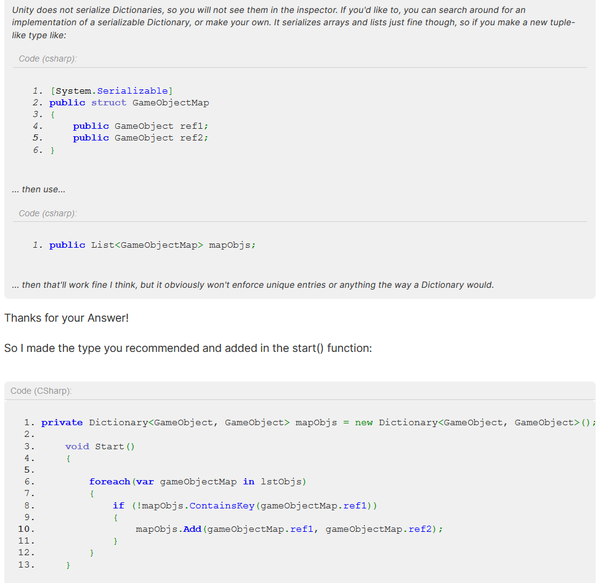Click the 'mapObjs.Add(gameObjectMap.ref1, gameObjectMap.ref2);' line
This screenshot has height=583, width=600.
[289, 529]
